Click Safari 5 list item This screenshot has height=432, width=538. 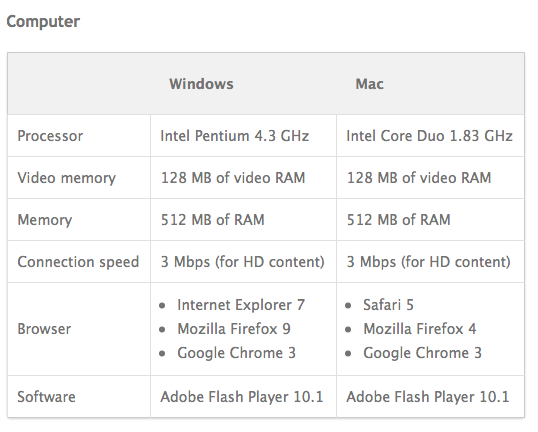[x=388, y=305]
